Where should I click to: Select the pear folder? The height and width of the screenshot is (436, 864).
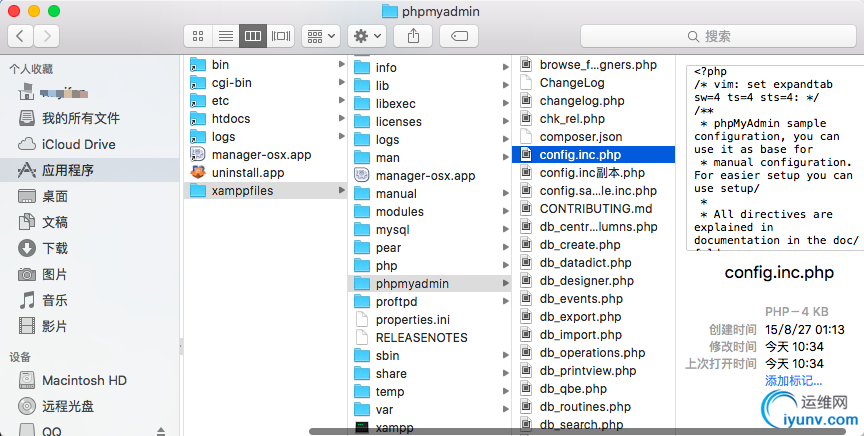(x=430, y=248)
